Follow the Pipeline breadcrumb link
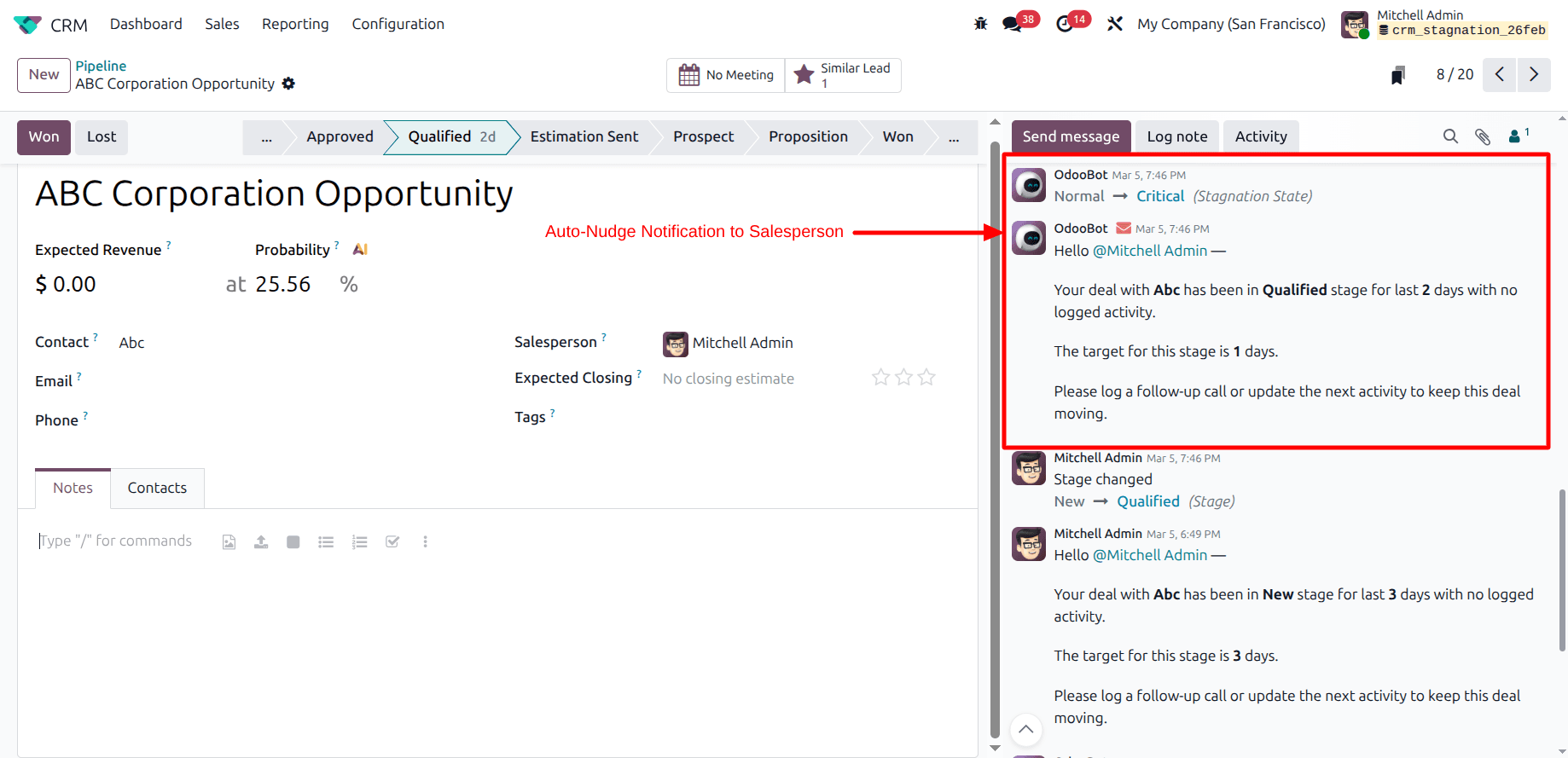1568x758 pixels. pyautogui.click(x=101, y=66)
